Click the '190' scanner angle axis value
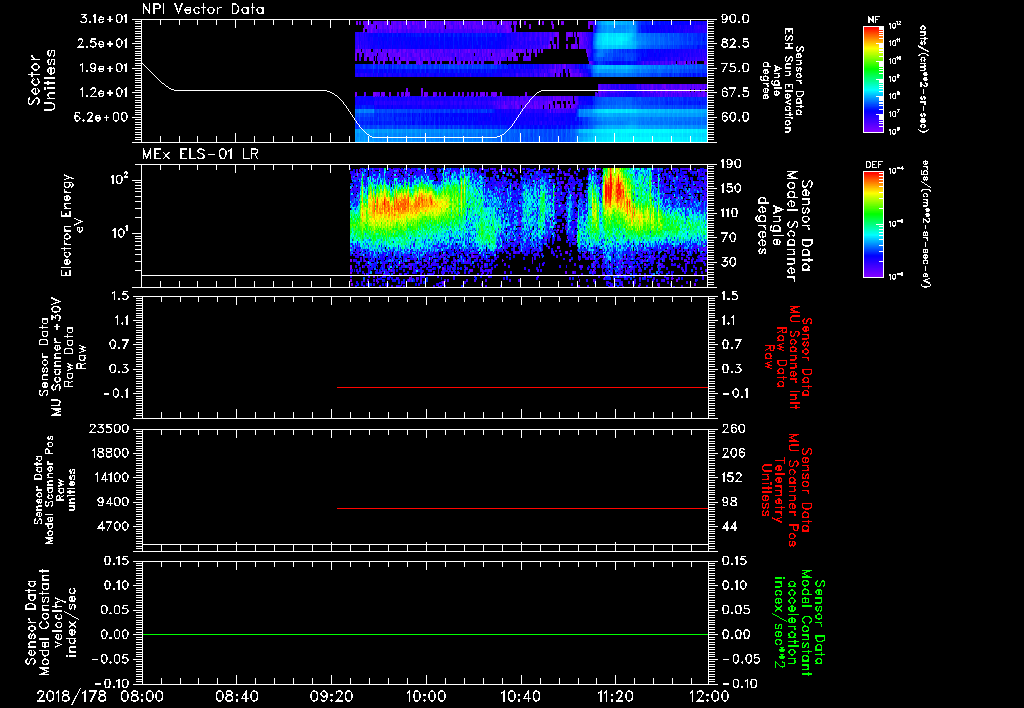Image resolution: width=1024 pixels, height=708 pixels. [x=731, y=164]
